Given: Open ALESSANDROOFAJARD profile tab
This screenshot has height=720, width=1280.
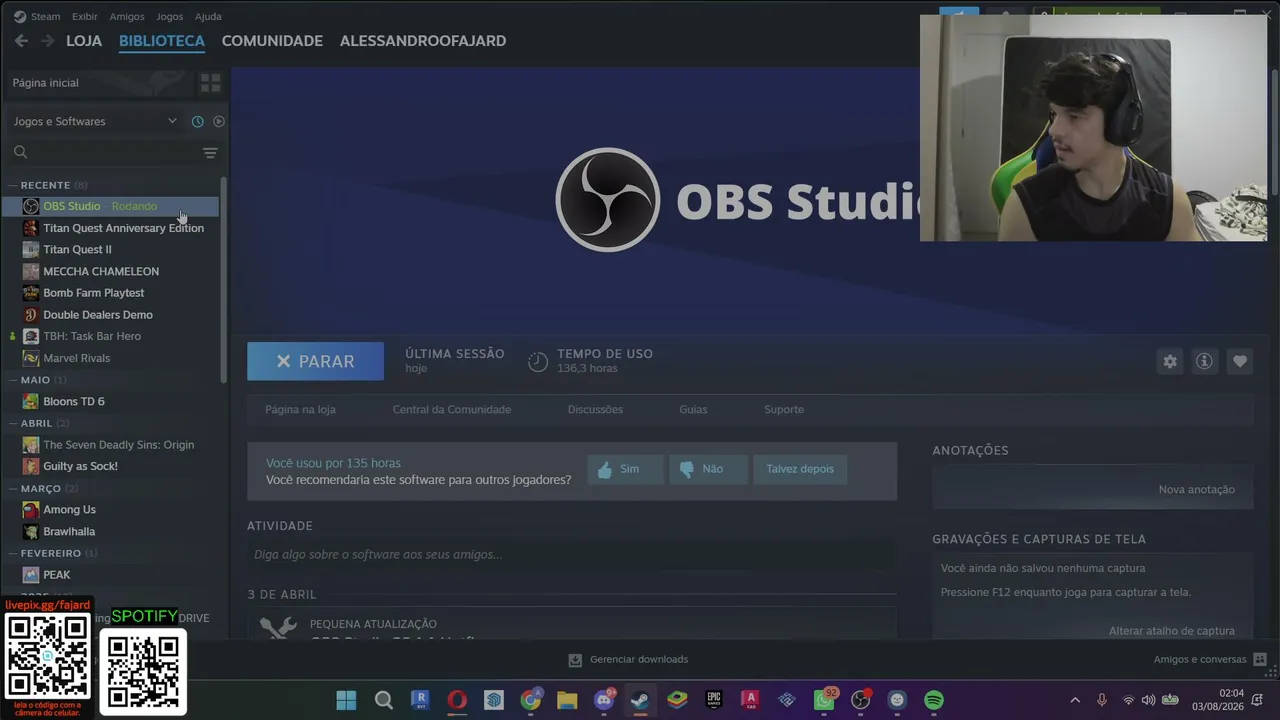Looking at the screenshot, I should pos(423,41).
